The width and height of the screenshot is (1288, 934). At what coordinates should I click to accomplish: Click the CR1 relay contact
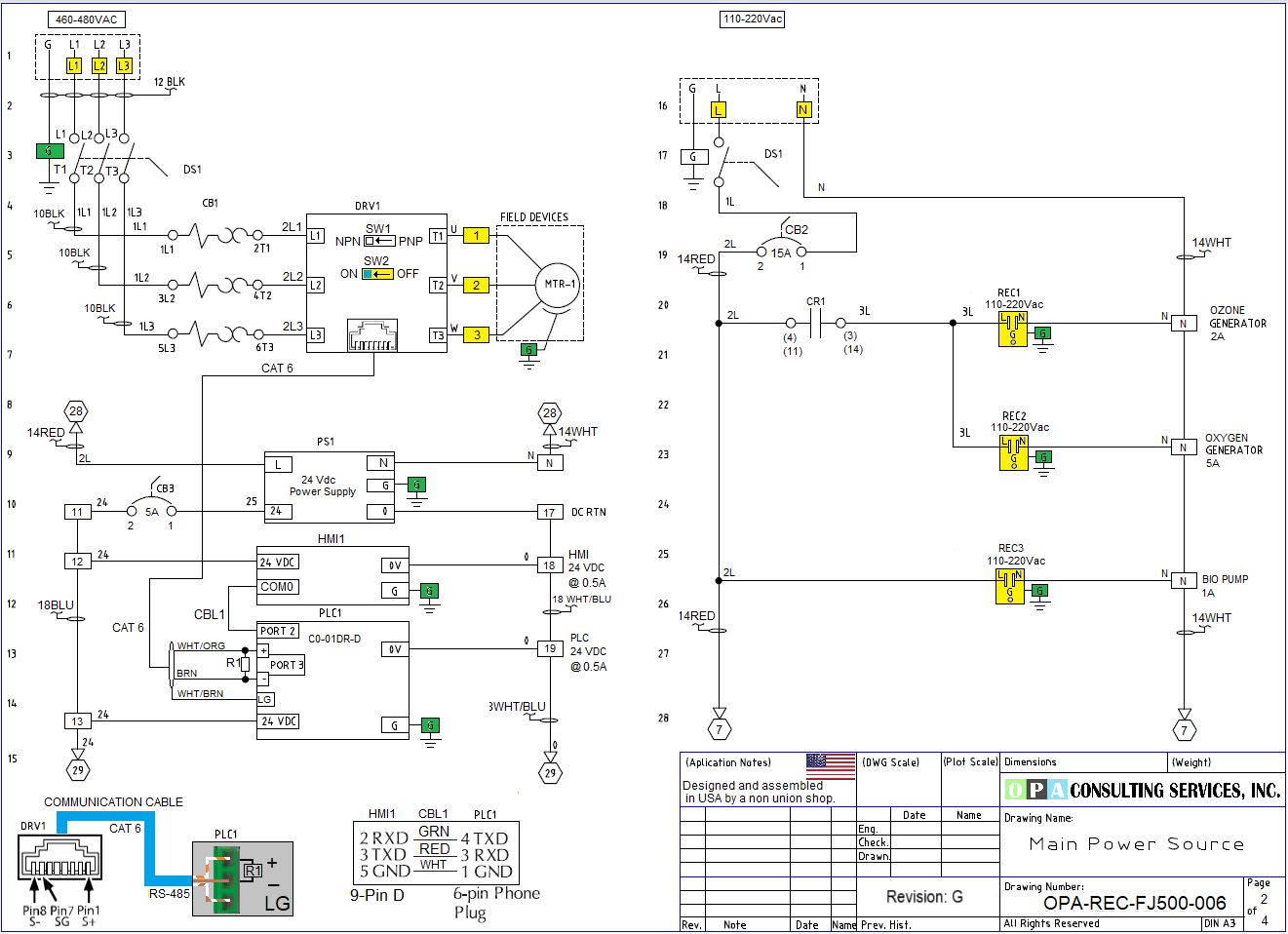(816, 323)
